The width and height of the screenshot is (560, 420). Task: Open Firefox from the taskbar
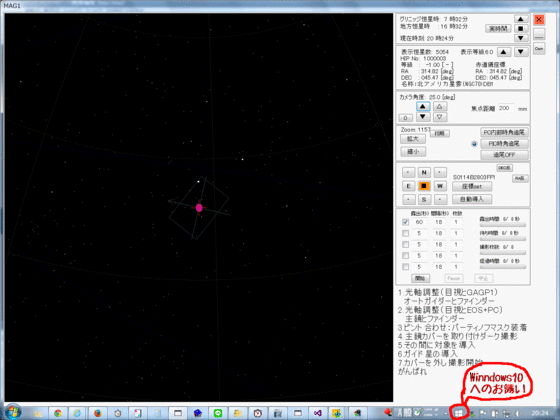[x=97, y=413]
